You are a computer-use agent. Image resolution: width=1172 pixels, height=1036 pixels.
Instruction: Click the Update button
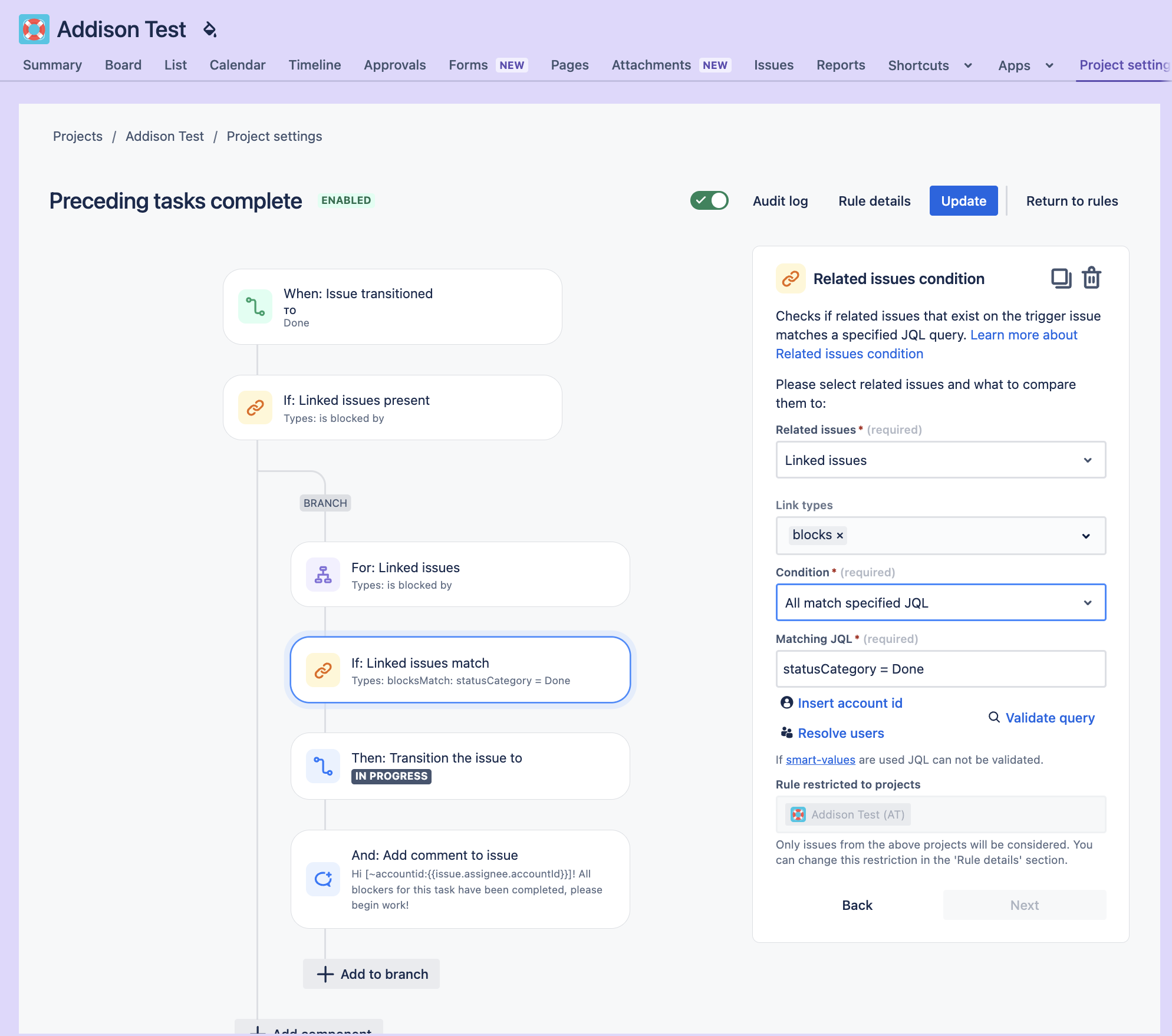(963, 201)
